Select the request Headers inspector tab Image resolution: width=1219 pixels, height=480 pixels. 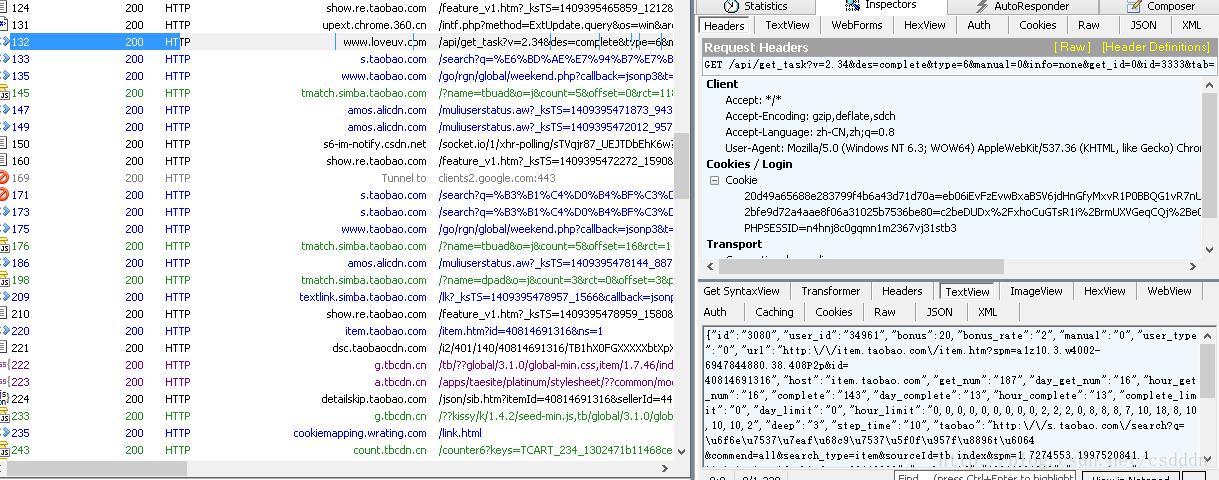pyautogui.click(x=724, y=25)
